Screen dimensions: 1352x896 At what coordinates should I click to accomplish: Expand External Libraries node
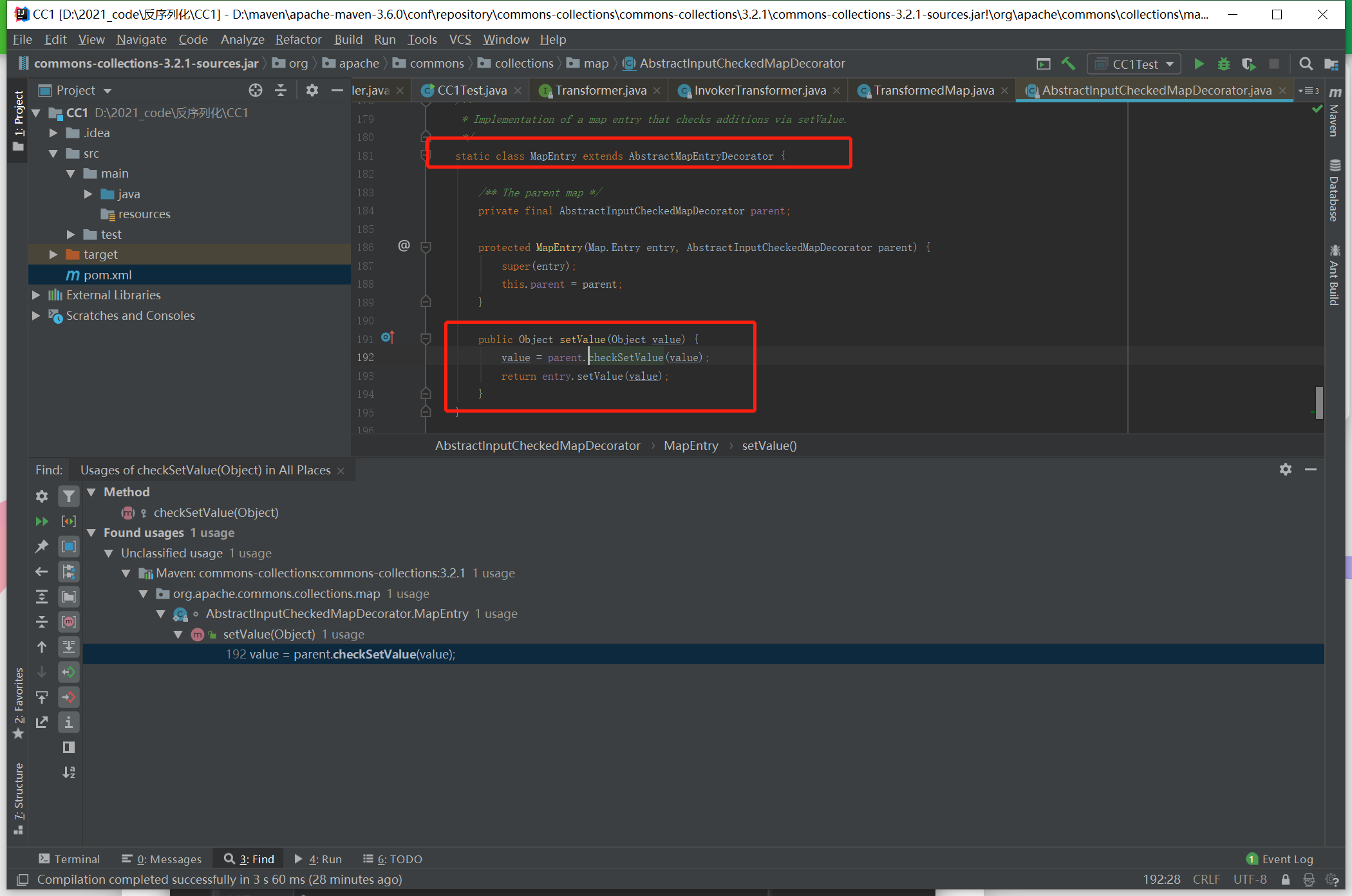click(36, 295)
